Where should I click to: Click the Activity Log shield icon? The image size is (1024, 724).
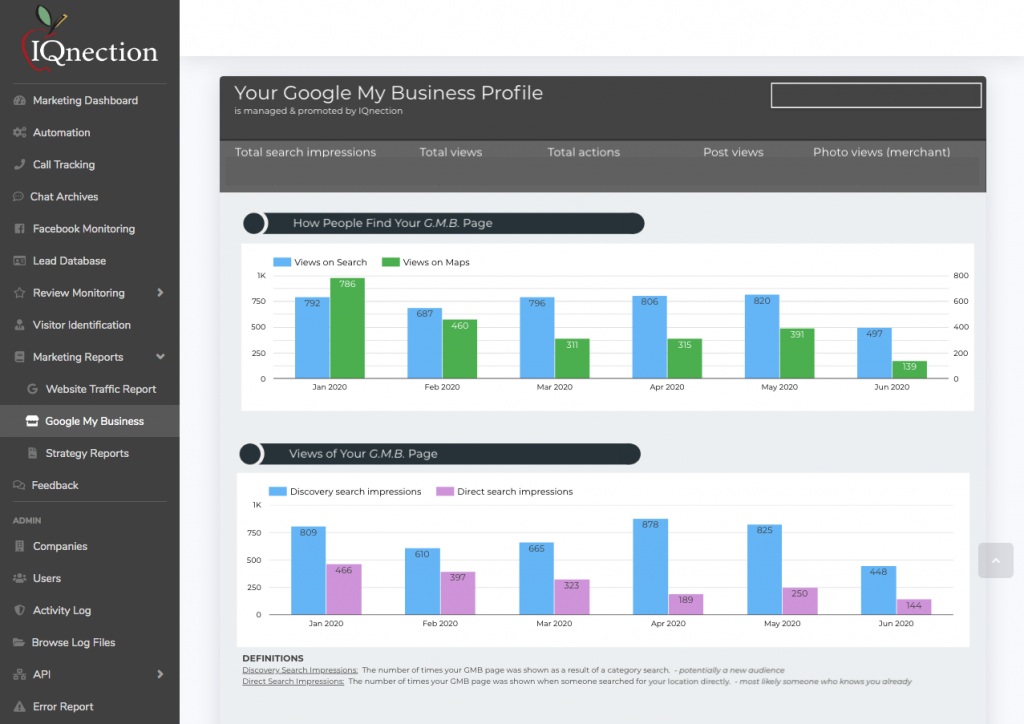[20, 610]
